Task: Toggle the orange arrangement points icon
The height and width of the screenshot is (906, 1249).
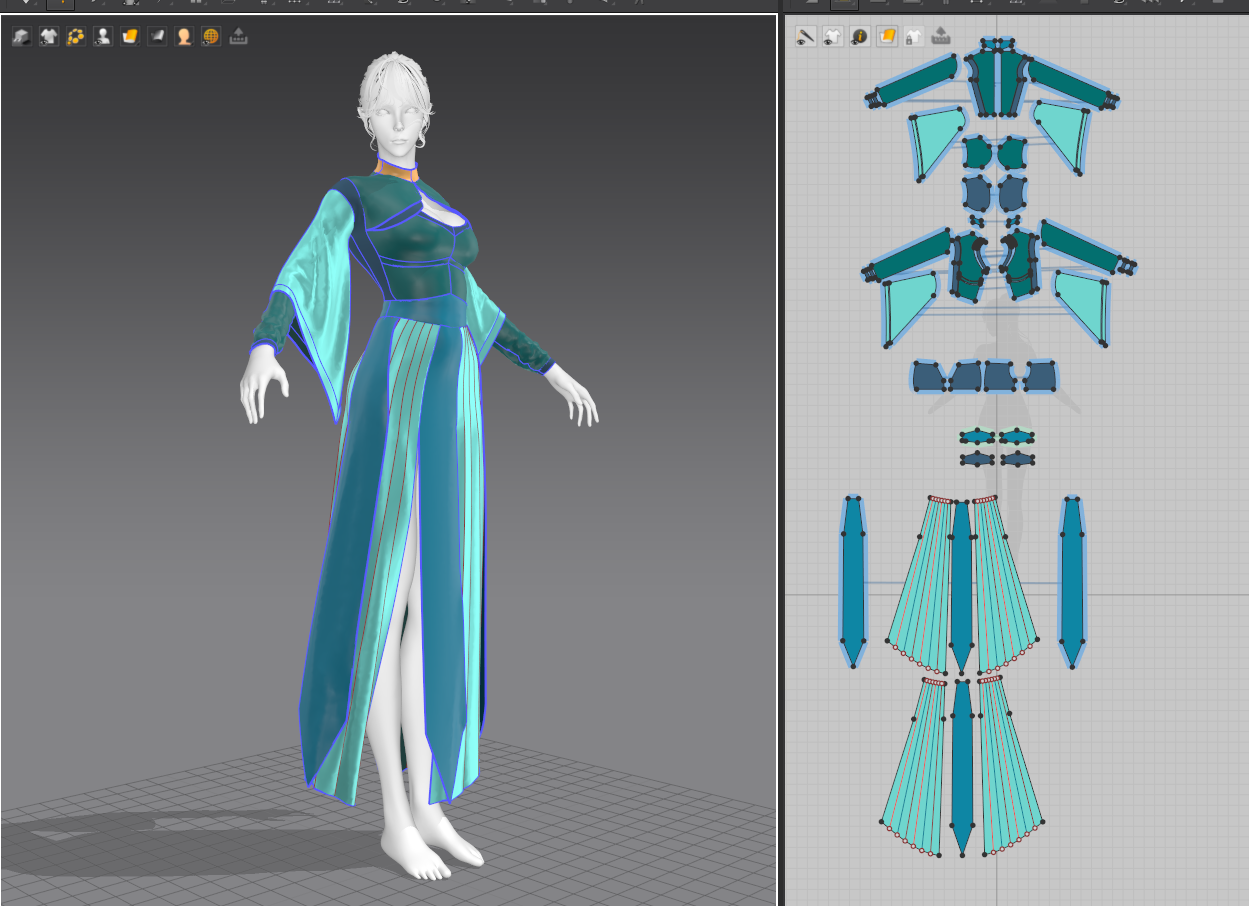Action: tap(76, 37)
